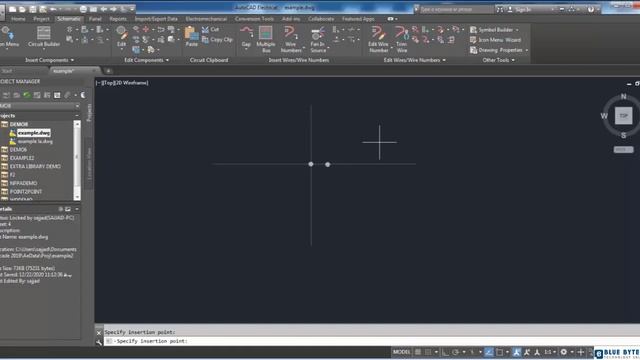
Task: Select the Trim Wire tool
Action: [402, 39]
